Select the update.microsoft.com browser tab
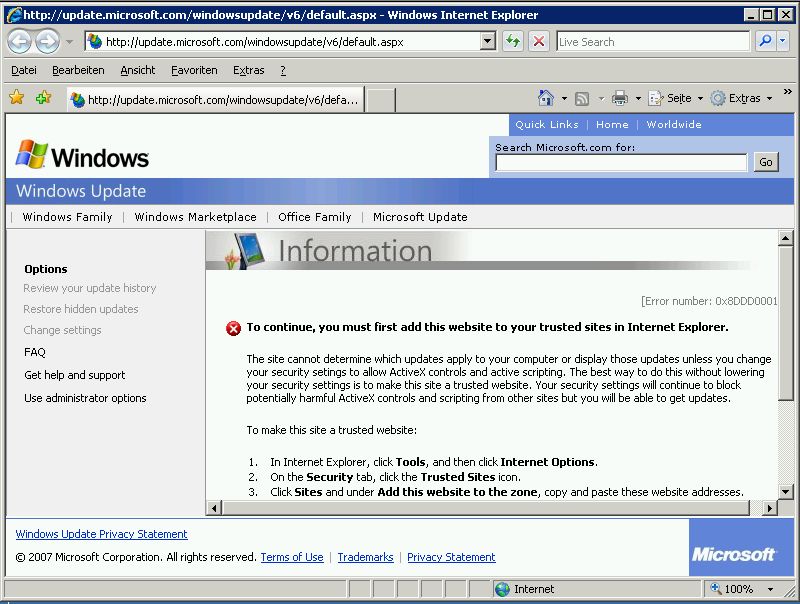 point(216,99)
